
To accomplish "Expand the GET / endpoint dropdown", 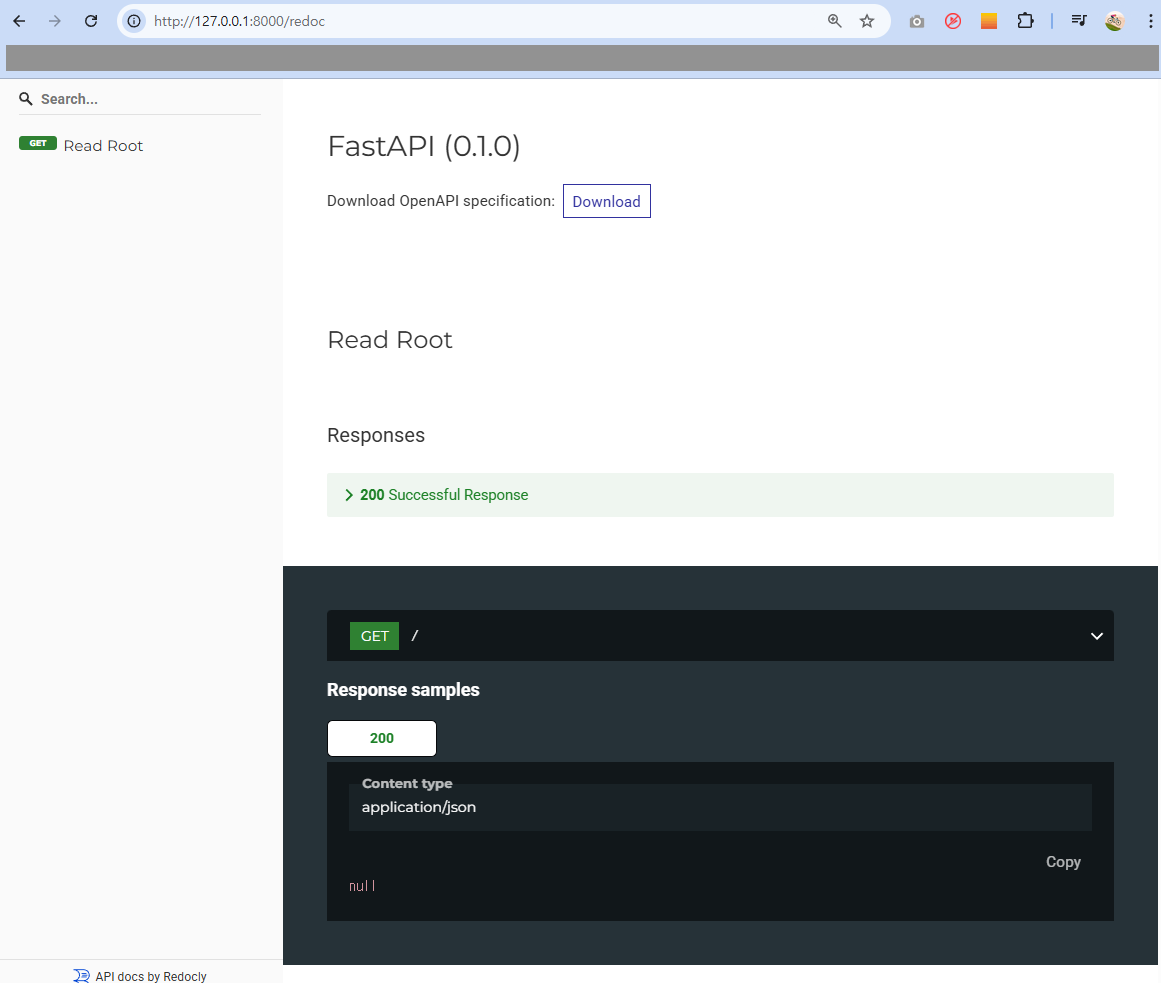I will pos(720,636).
